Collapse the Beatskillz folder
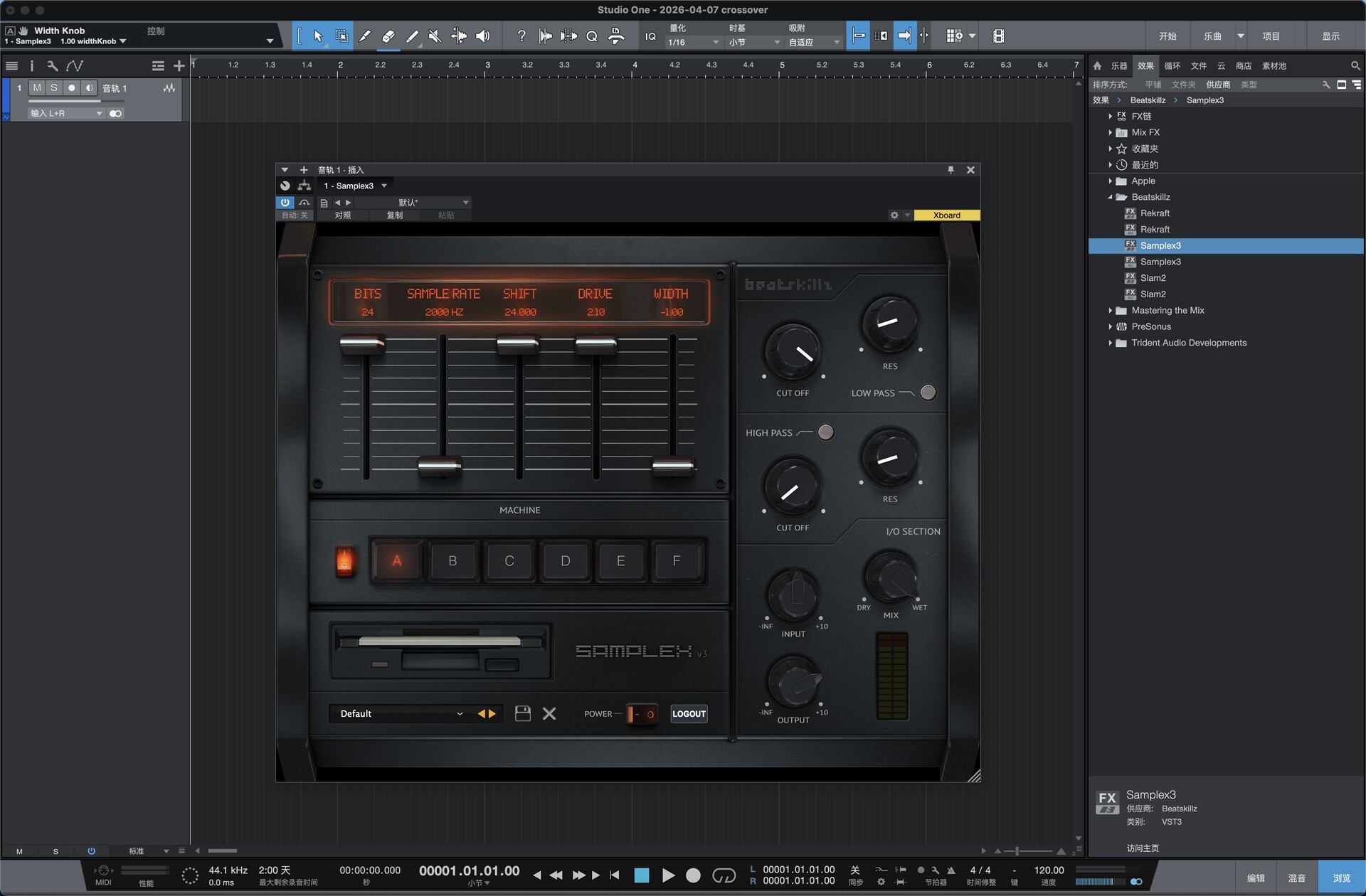 tap(1110, 197)
